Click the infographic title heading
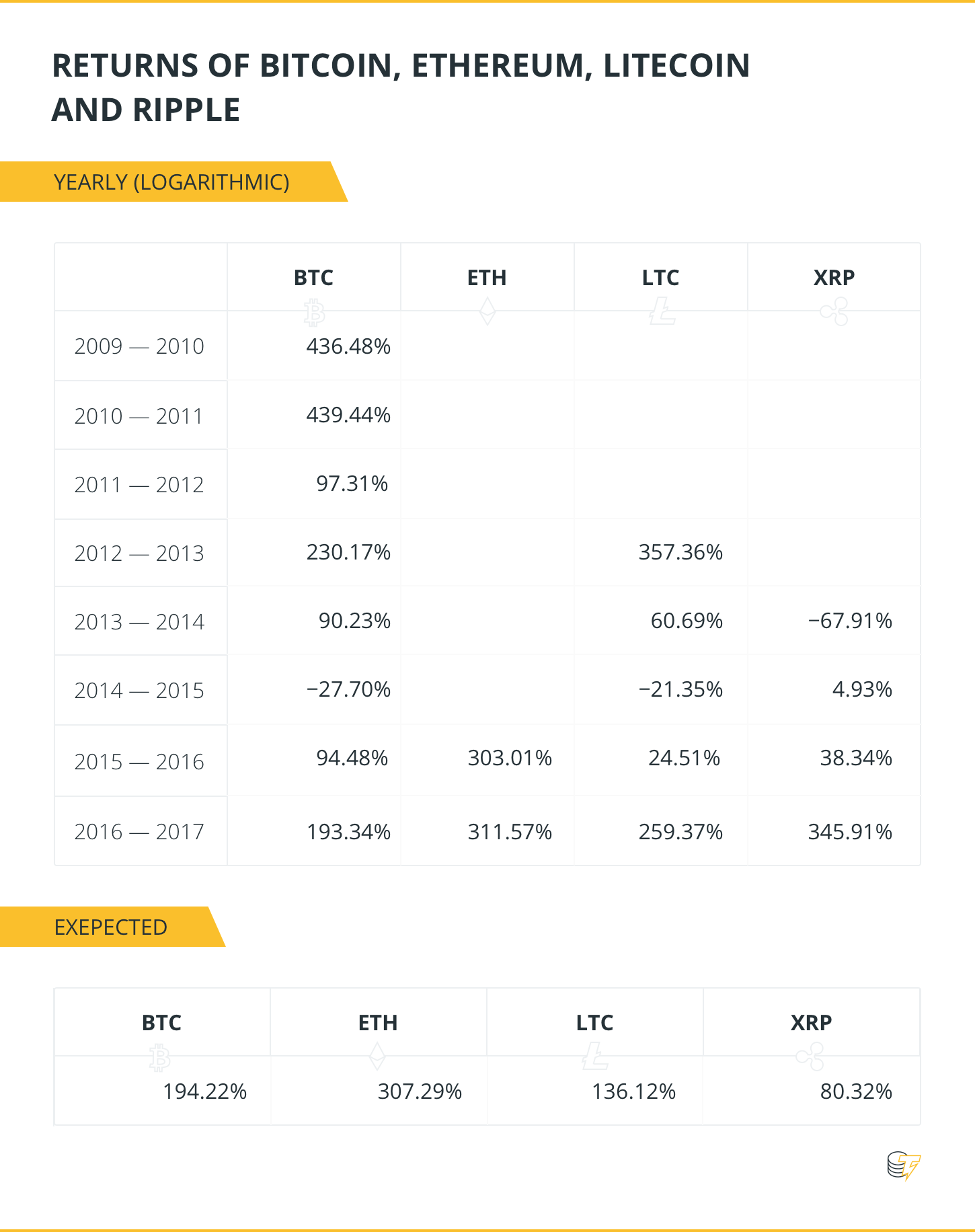The image size is (975, 1232). 401,87
